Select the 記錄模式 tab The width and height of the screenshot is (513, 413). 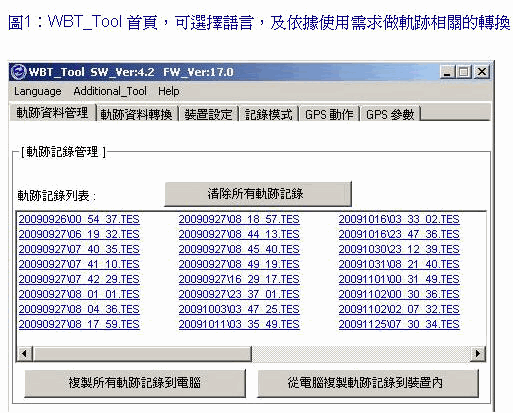tap(269, 114)
